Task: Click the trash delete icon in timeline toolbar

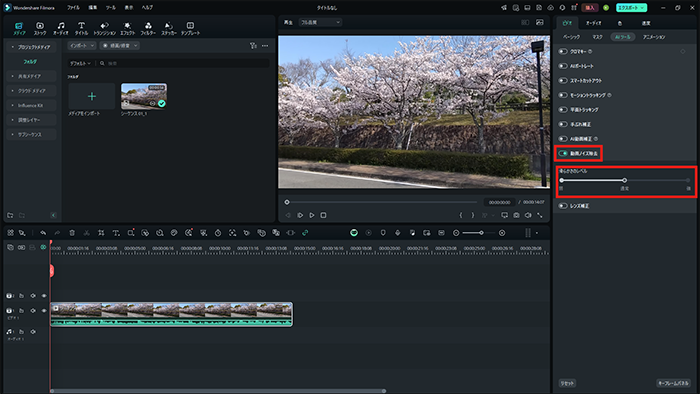Action: click(72, 233)
